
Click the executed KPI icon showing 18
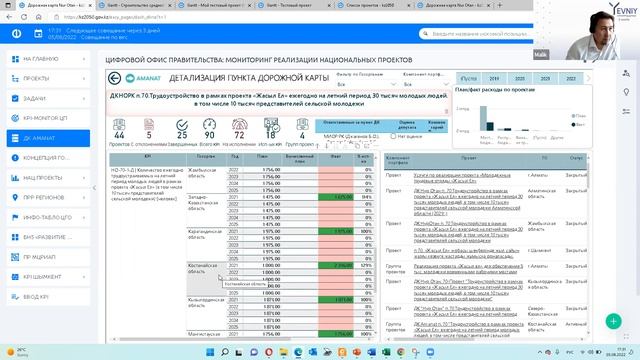[x=271, y=124]
